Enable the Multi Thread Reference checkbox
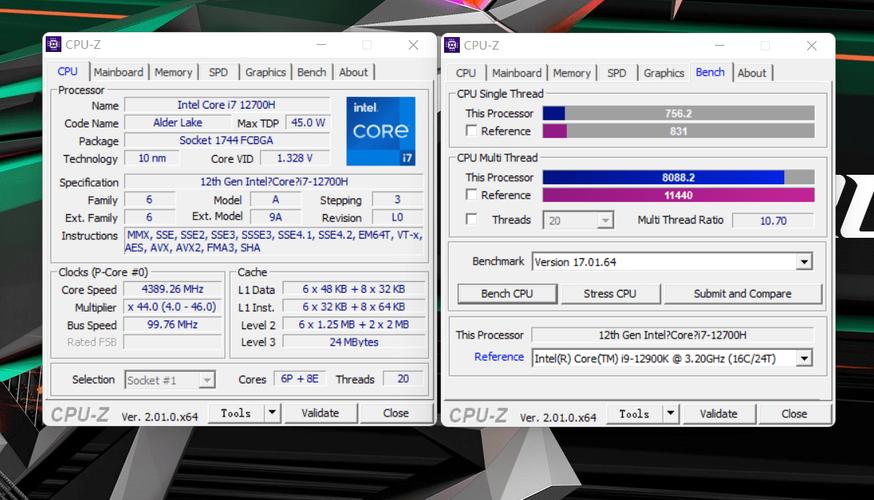This screenshot has width=874, height=500. [471, 195]
